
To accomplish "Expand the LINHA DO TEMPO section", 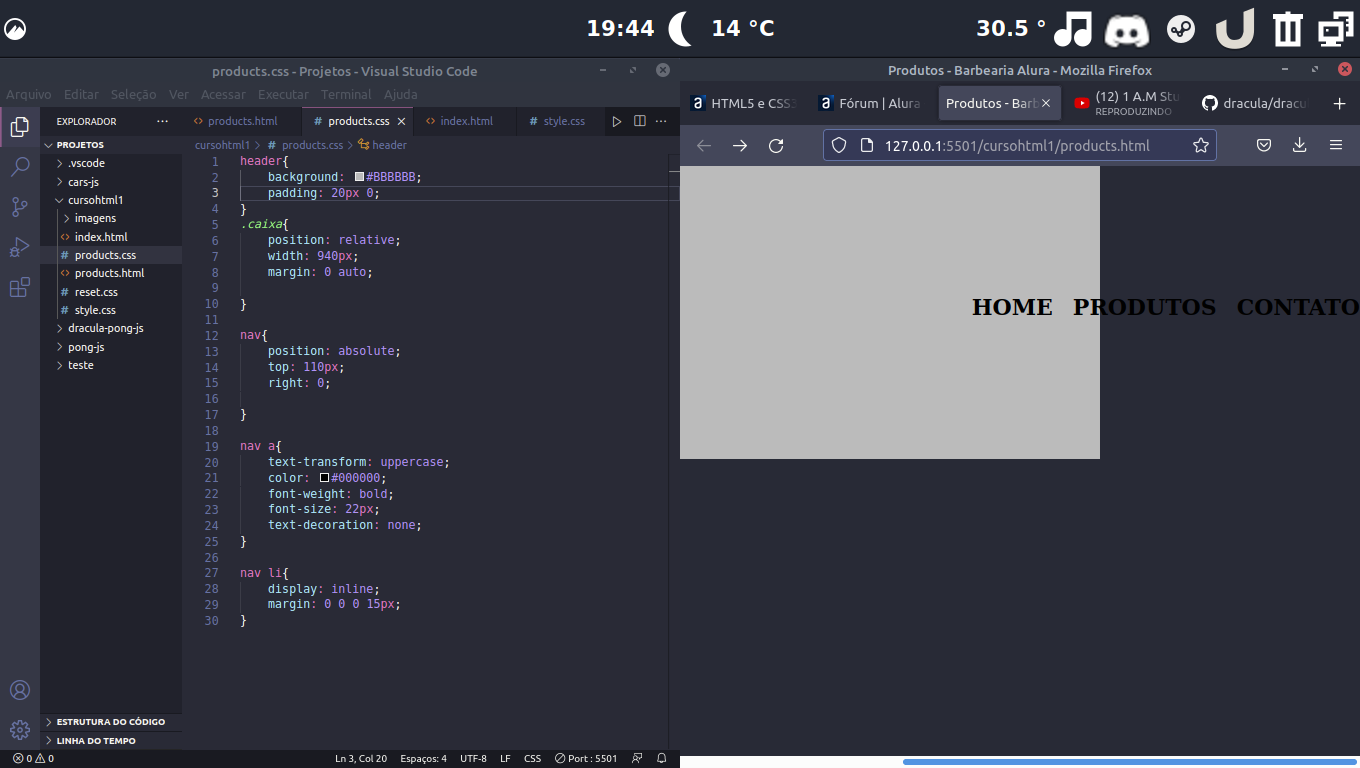I will pos(111,741).
